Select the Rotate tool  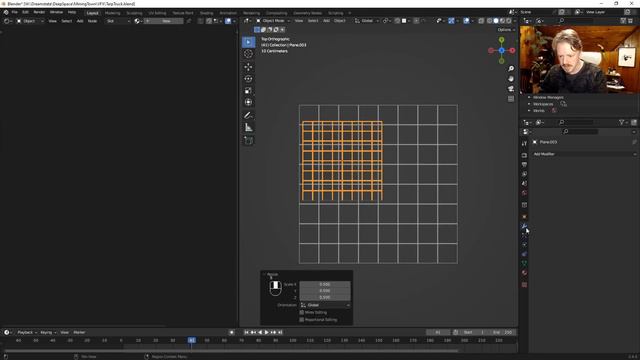point(248,79)
